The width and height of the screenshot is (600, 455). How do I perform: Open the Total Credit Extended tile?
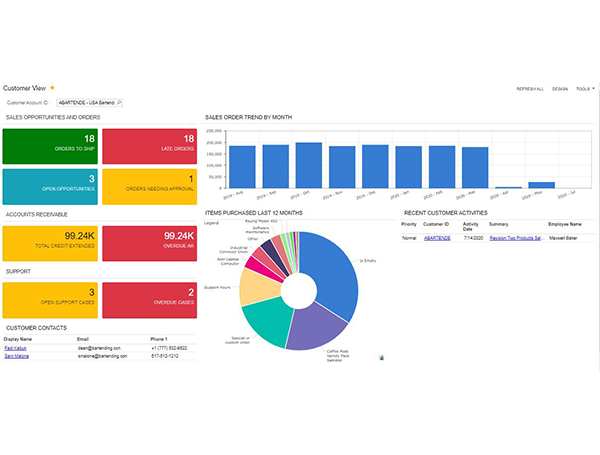coord(50,242)
